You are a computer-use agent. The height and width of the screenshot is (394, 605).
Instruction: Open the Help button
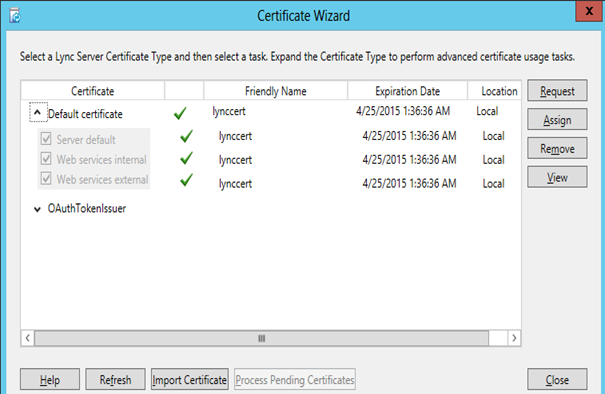click(x=50, y=380)
